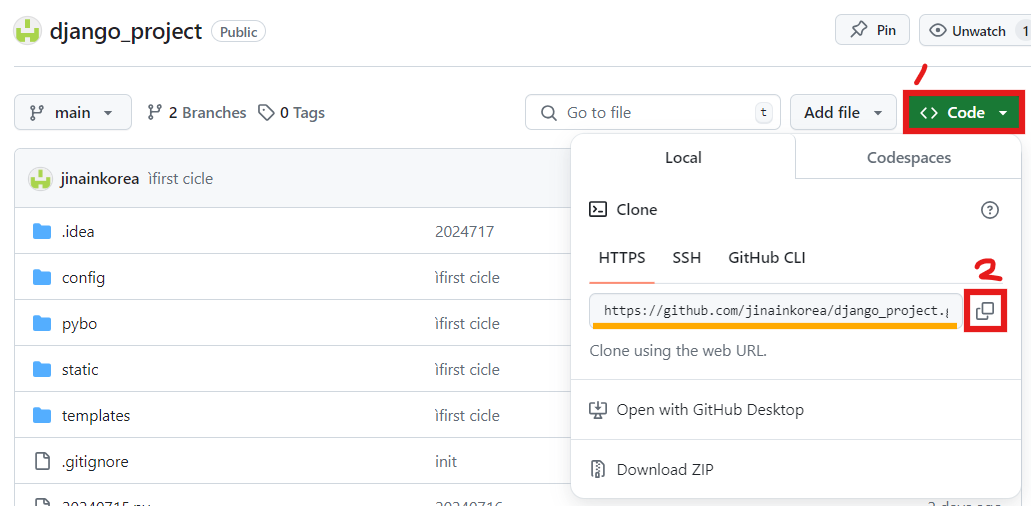The width and height of the screenshot is (1031, 506).
Task: Click the Clone help question mark icon
Action: (x=990, y=210)
